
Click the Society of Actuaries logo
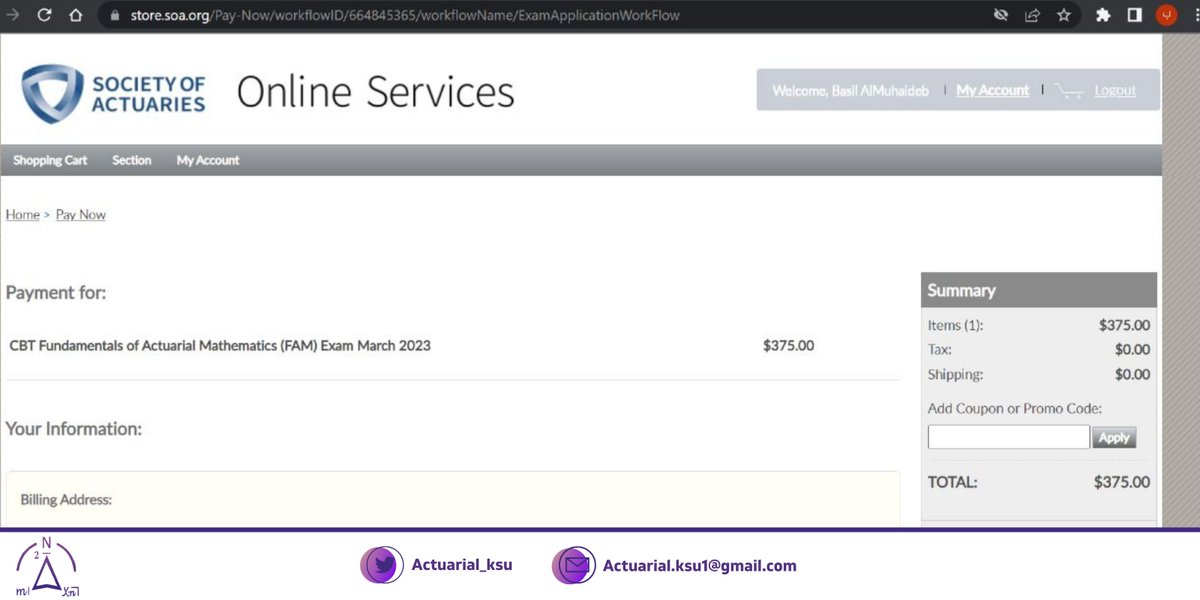point(113,93)
